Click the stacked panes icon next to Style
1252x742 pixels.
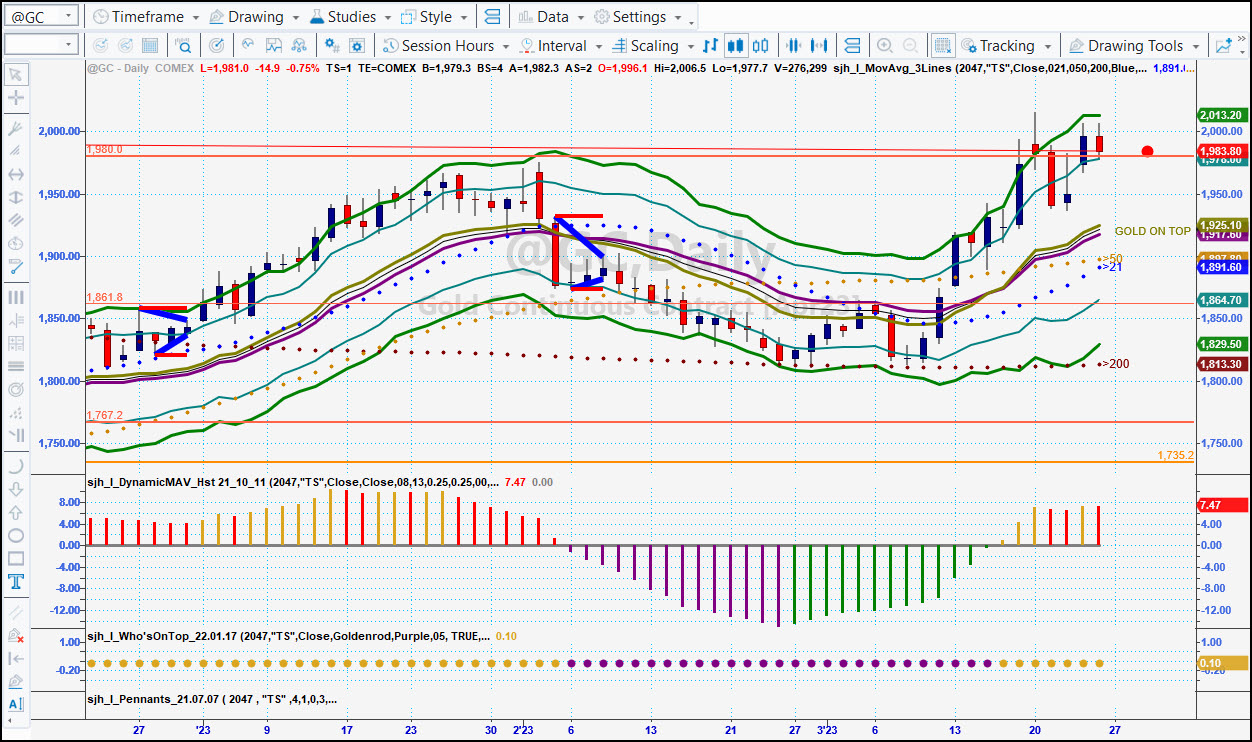click(492, 17)
